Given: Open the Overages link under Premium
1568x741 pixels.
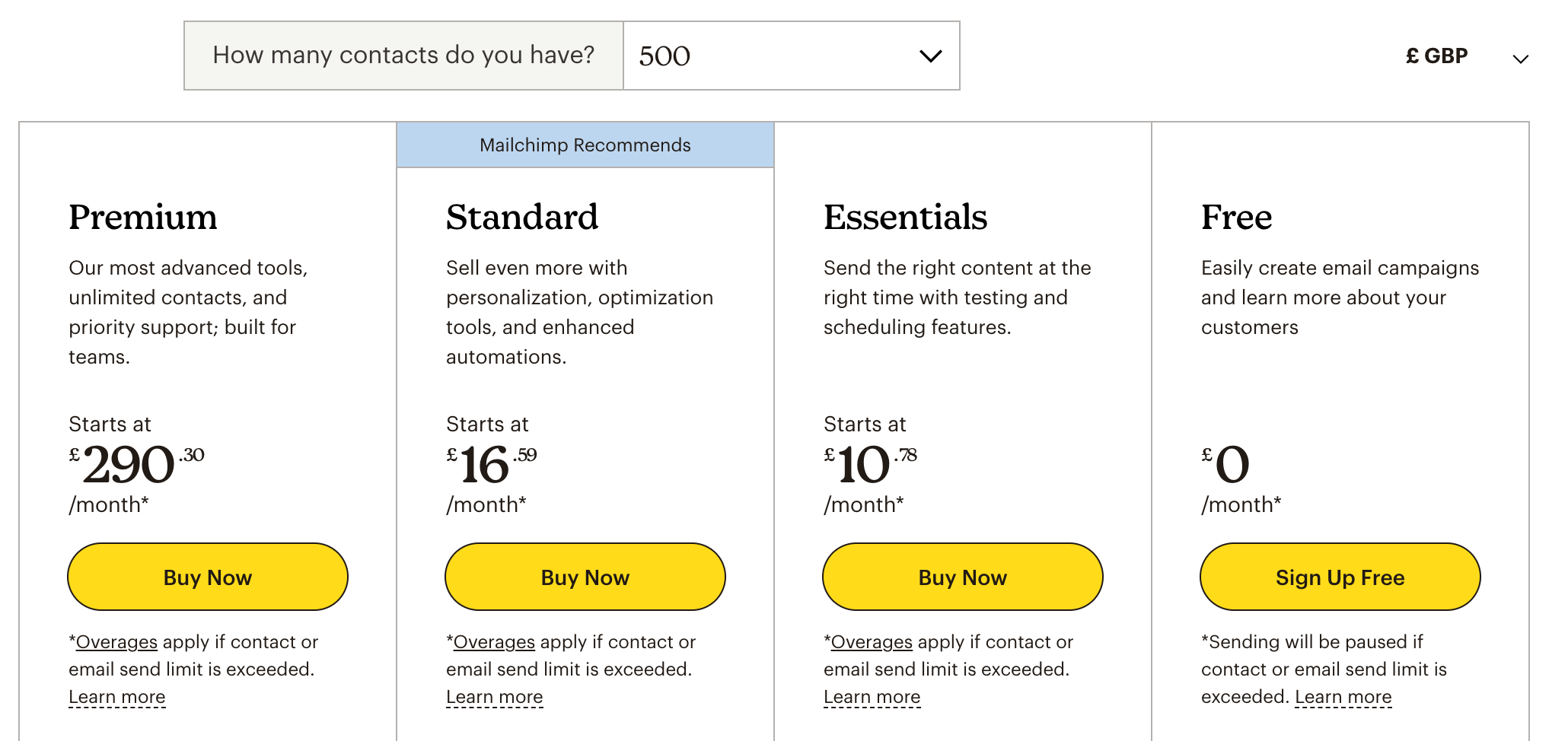Looking at the screenshot, I should click(x=116, y=642).
